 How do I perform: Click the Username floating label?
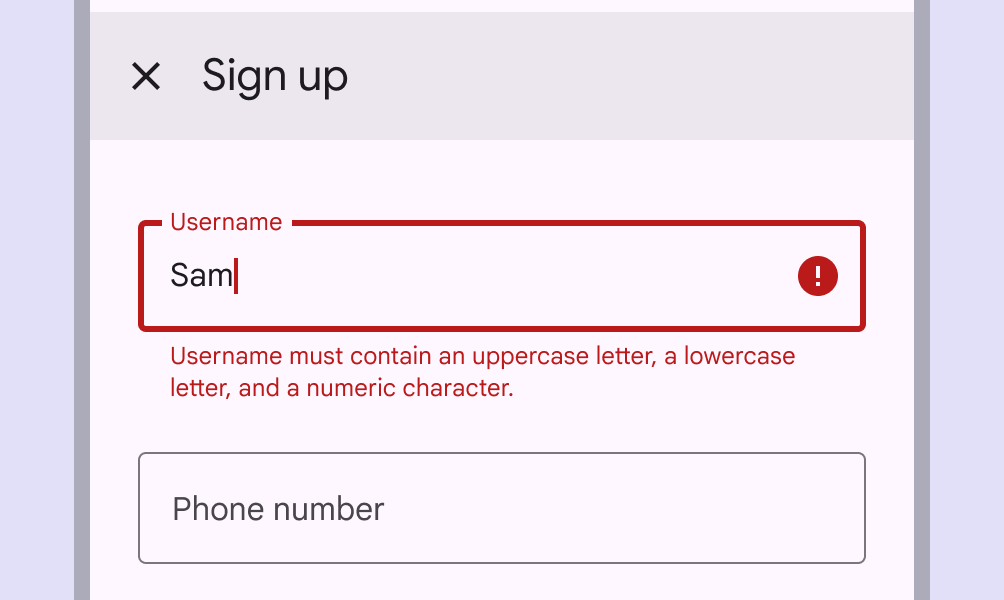pyautogui.click(x=226, y=221)
